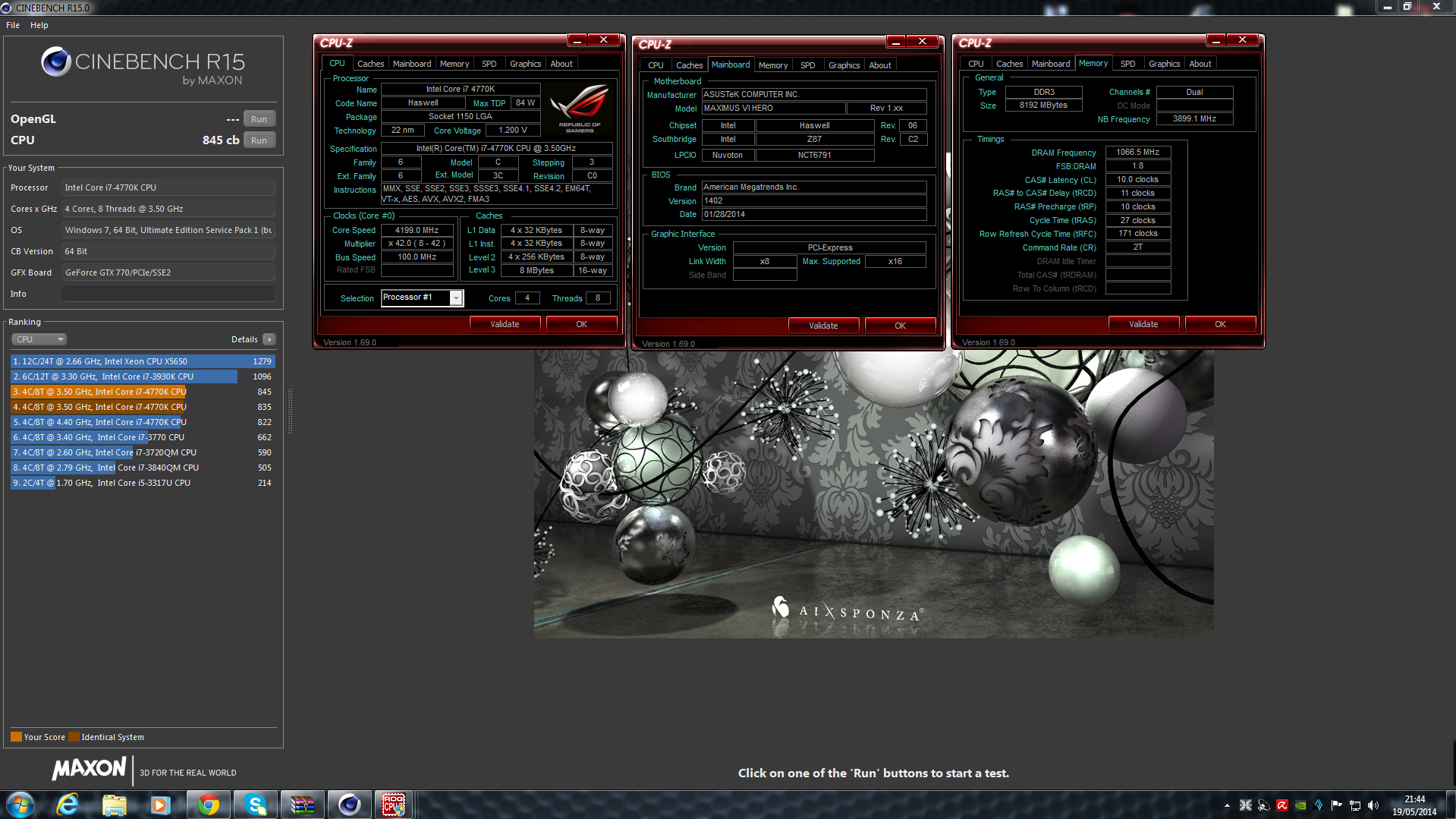Switch to Google Chrome on the taskbar
Viewport: 1456px width, 819px height.
tap(208, 805)
